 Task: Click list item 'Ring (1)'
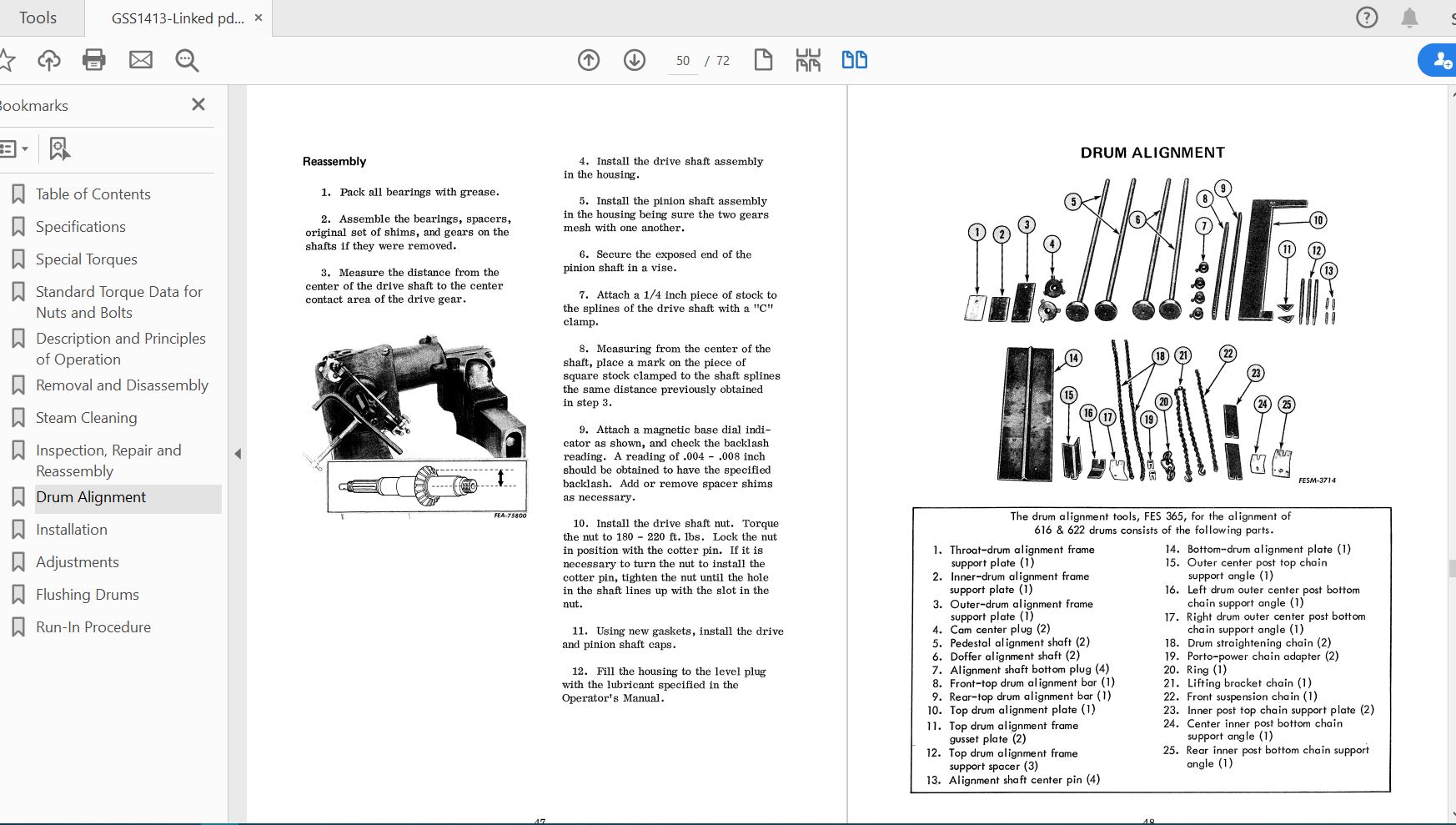(1207, 670)
